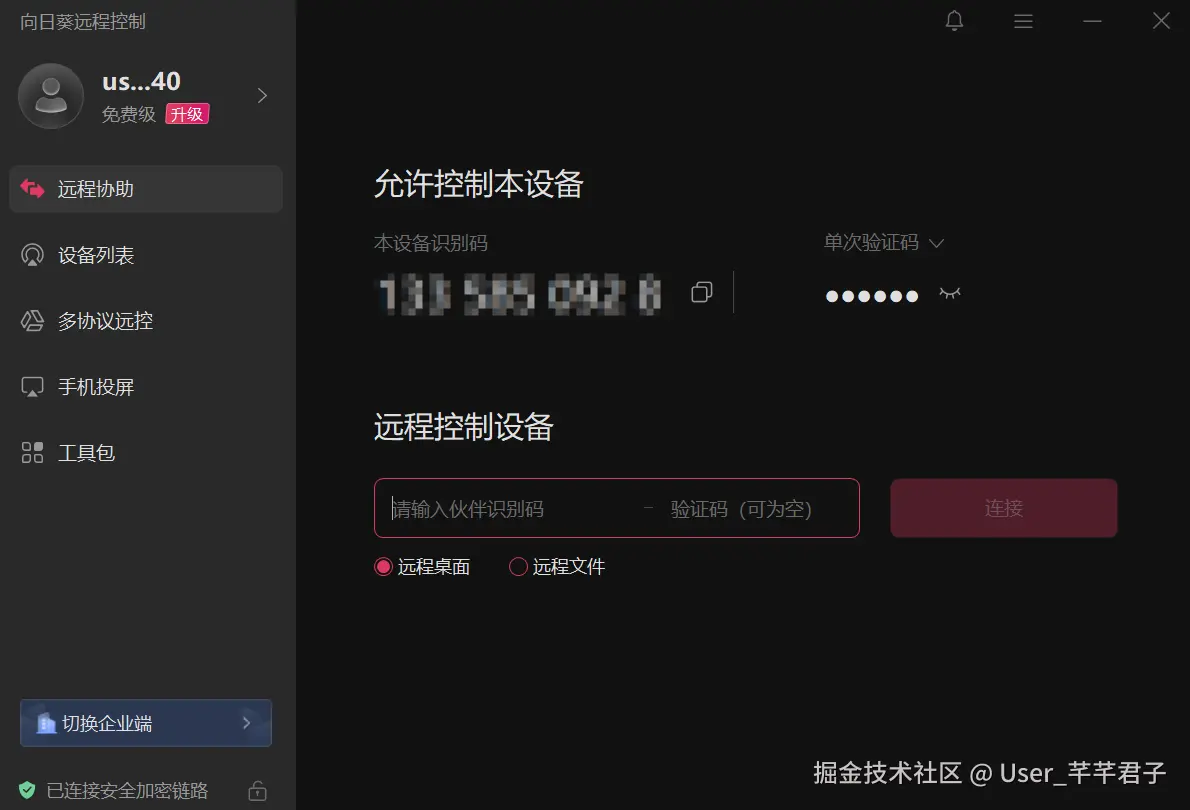The image size is (1190, 810).
Task: Click the lock icon in status bar
Action: [x=257, y=791]
